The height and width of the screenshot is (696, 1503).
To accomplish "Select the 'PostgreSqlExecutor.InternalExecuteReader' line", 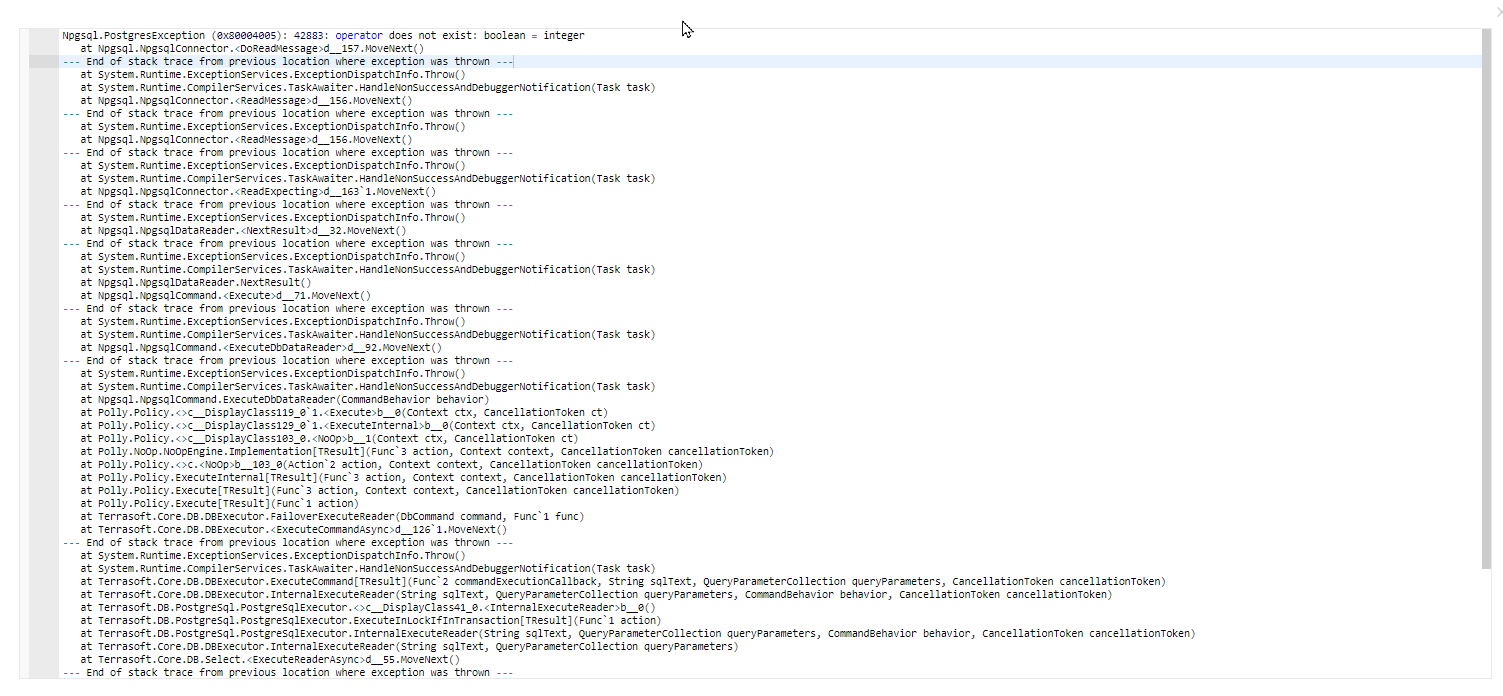I will coord(638,633).
